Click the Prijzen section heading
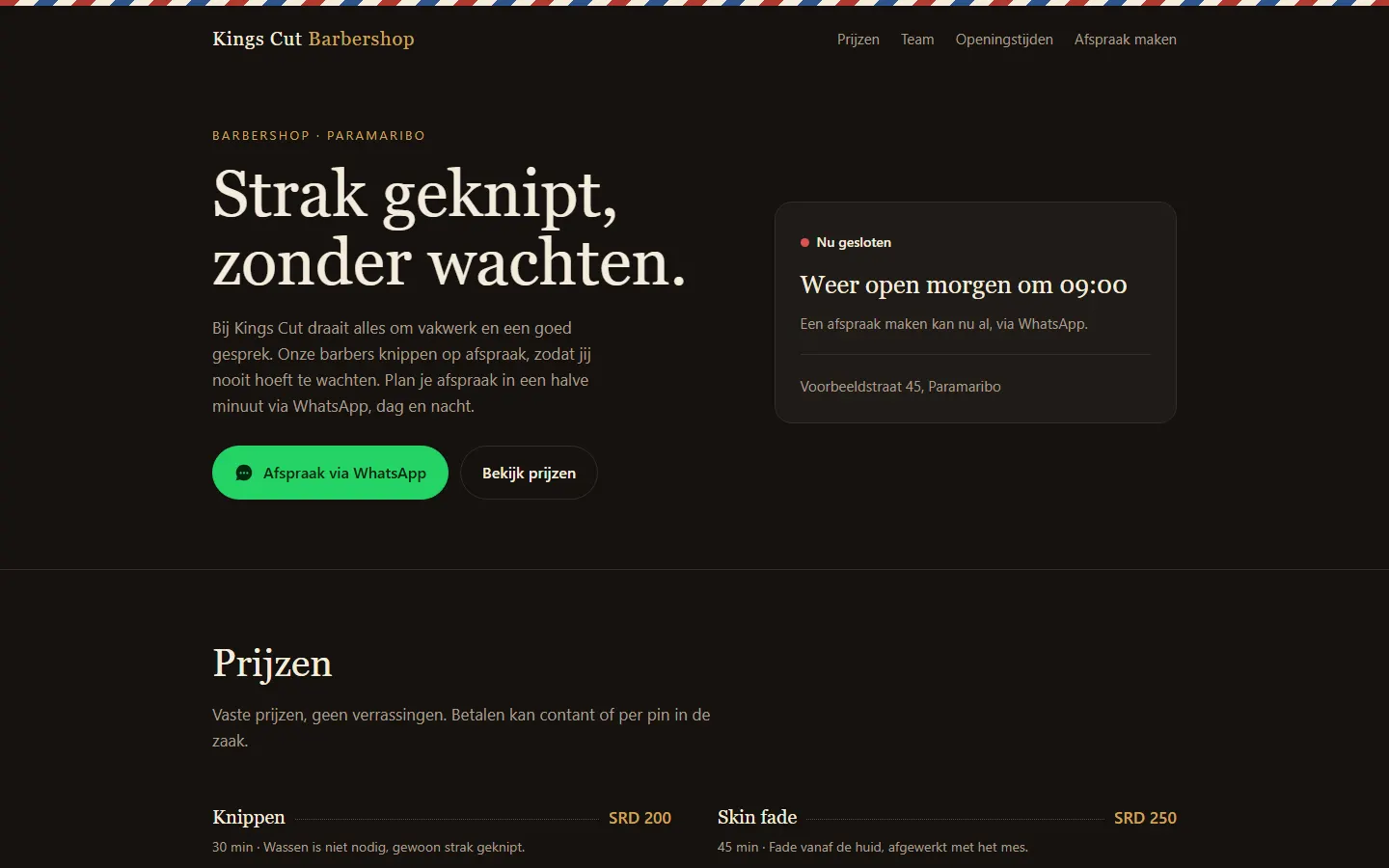Screen dimensions: 1389x868 tap(272, 664)
